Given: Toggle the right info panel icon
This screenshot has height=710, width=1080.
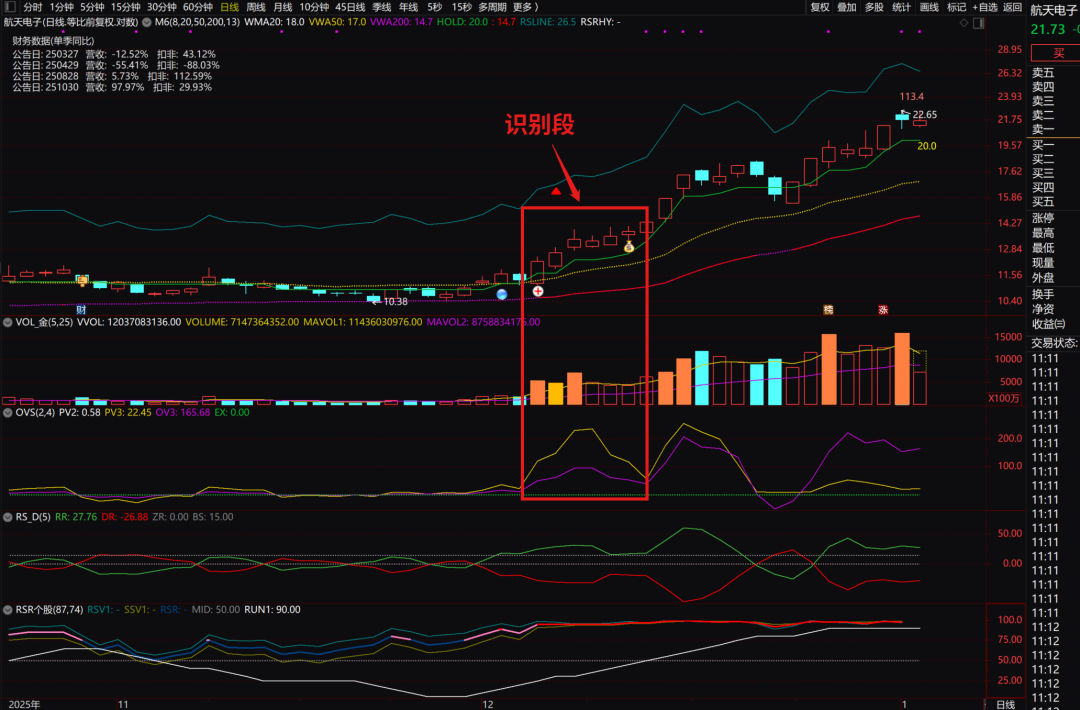Looking at the screenshot, I should click(x=978, y=23).
